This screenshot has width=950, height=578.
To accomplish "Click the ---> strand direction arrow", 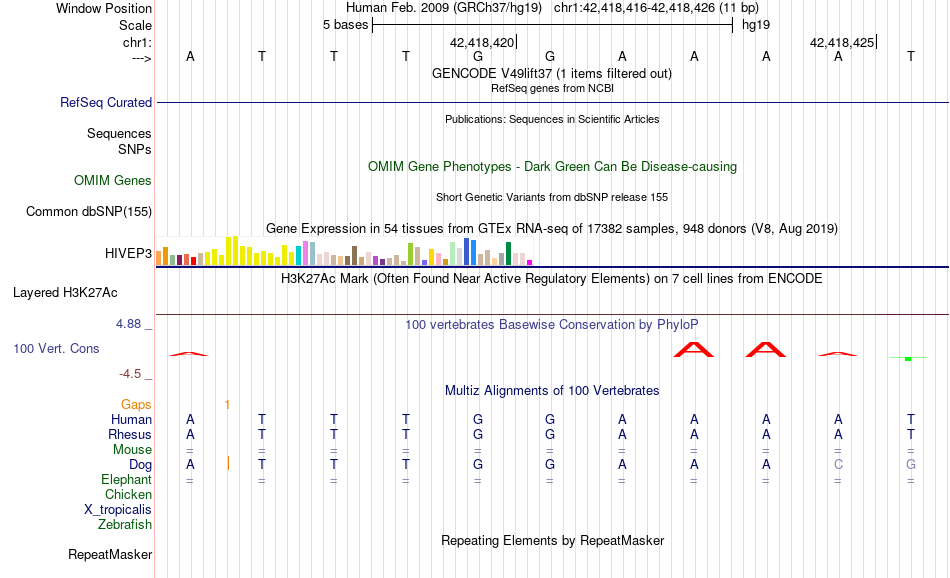I will point(141,59).
